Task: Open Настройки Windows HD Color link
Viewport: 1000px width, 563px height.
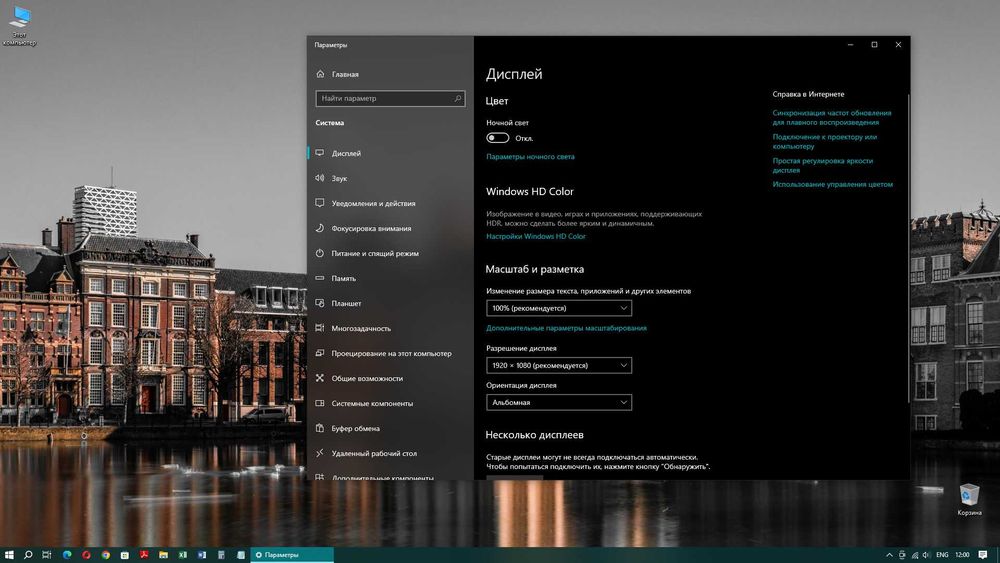Action: [x=536, y=236]
